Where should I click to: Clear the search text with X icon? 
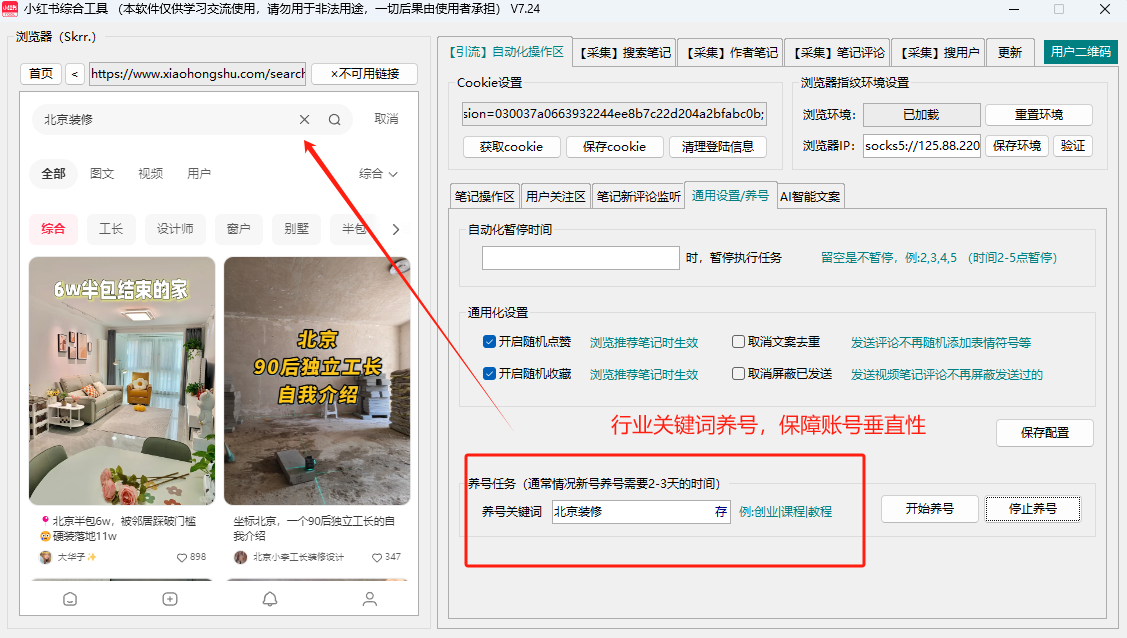[x=304, y=120]
